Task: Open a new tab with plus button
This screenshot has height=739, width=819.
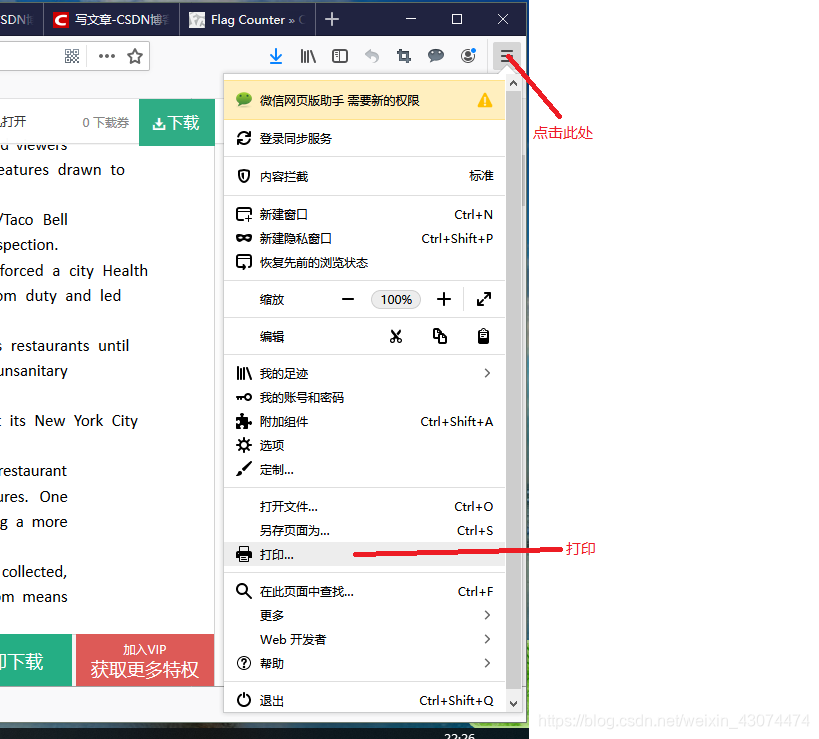Action: [332, 19]
